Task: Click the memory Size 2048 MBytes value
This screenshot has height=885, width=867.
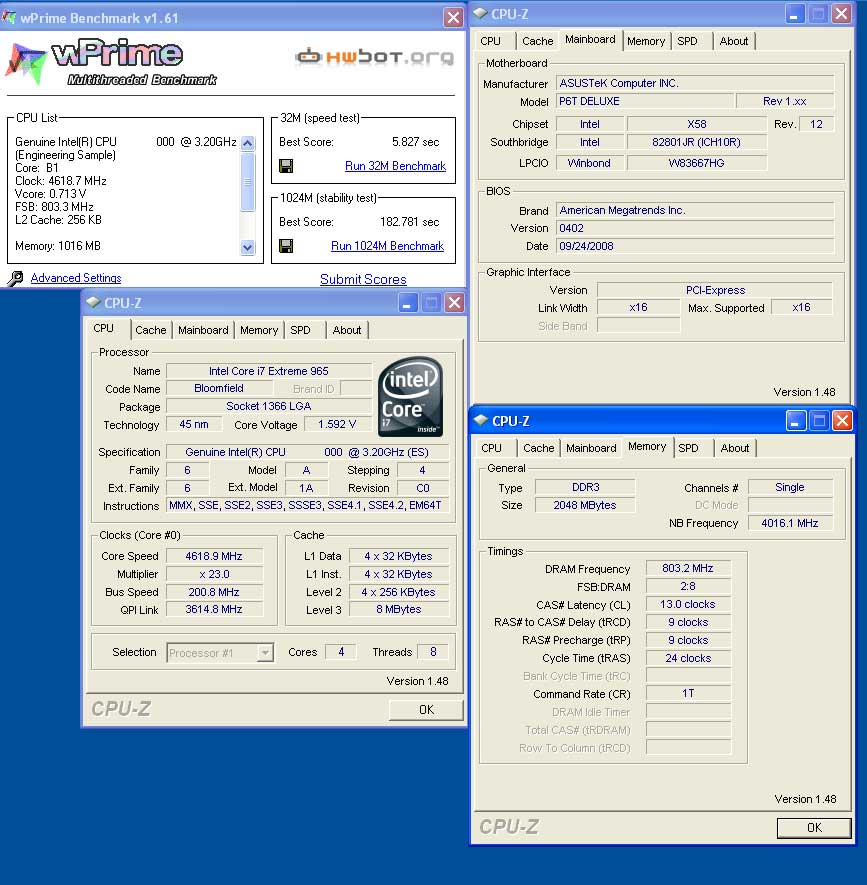Action: click(585, 505)
